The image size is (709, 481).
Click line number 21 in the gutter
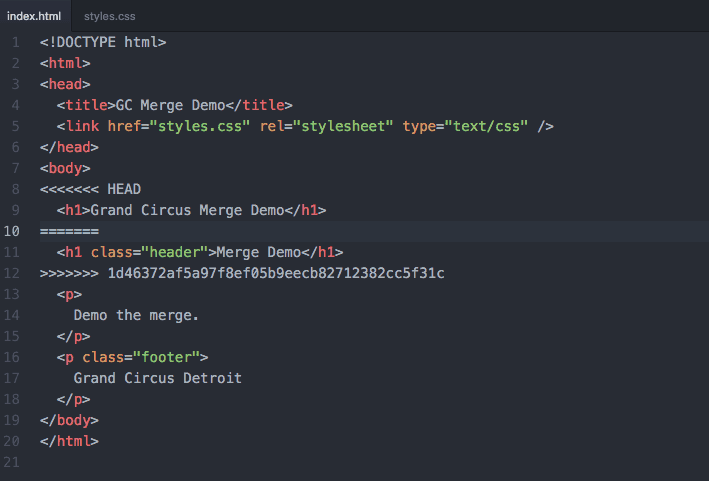13,462
